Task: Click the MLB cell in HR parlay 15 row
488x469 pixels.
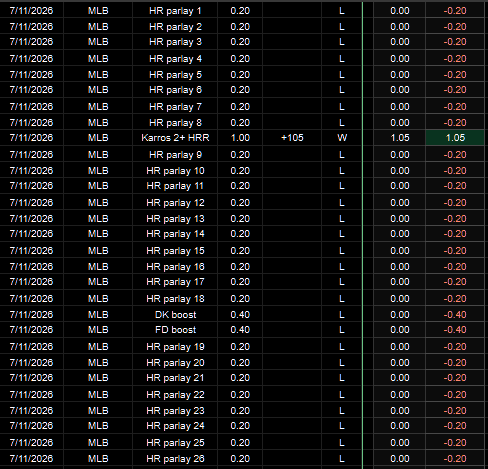Action: tap(98, 251)
